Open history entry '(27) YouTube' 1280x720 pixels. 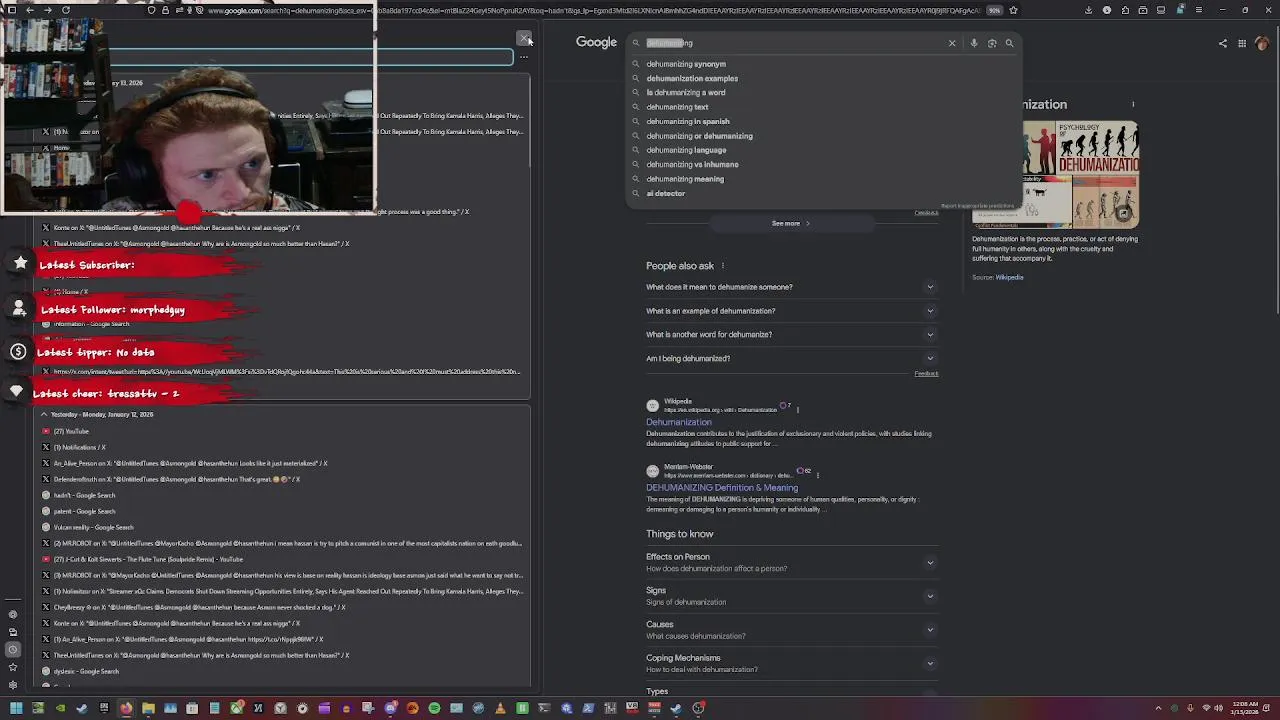(70, 431)
